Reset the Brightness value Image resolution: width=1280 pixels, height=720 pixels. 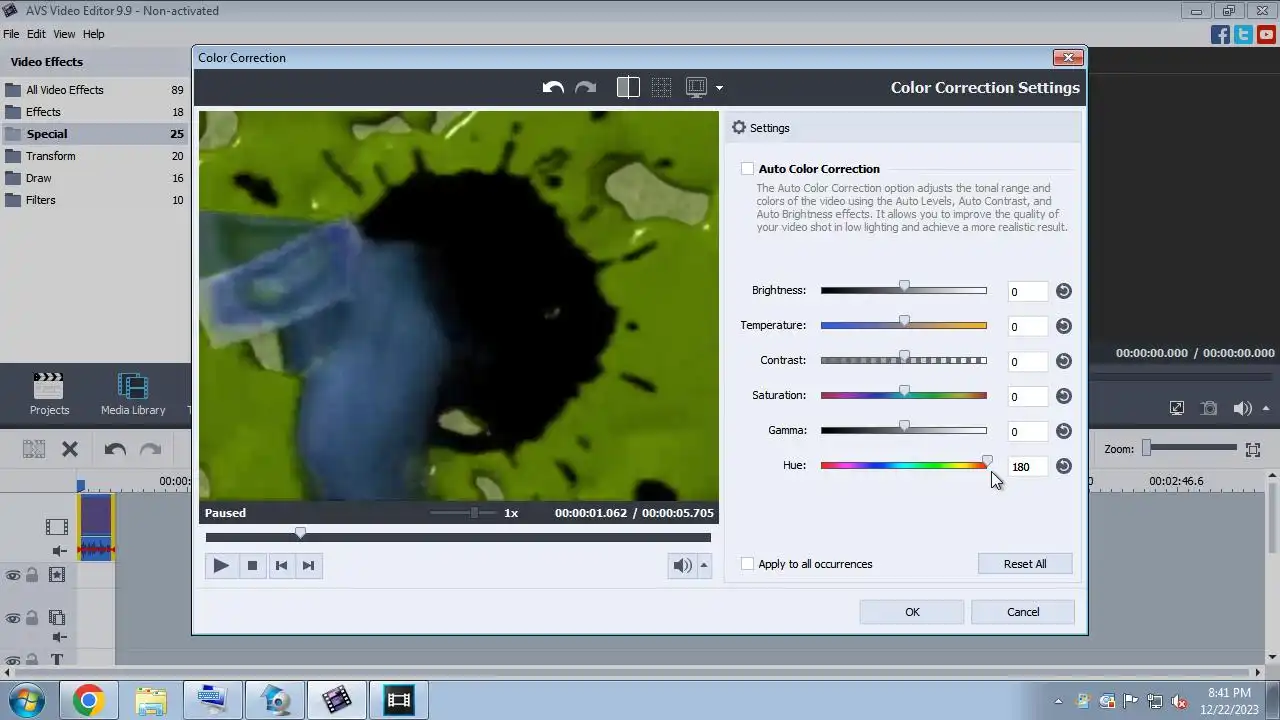pos(1064,291)
